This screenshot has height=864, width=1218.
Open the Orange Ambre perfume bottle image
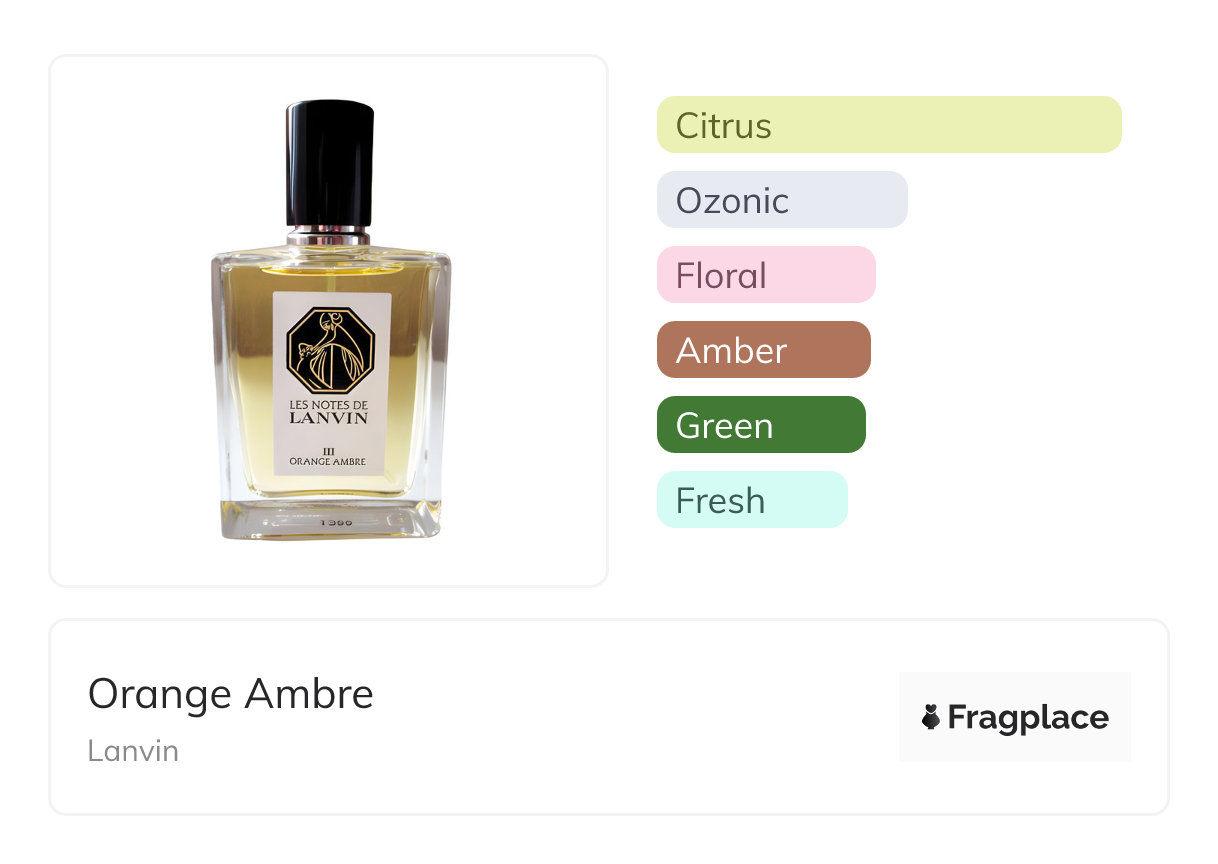[x=331, y=320]
